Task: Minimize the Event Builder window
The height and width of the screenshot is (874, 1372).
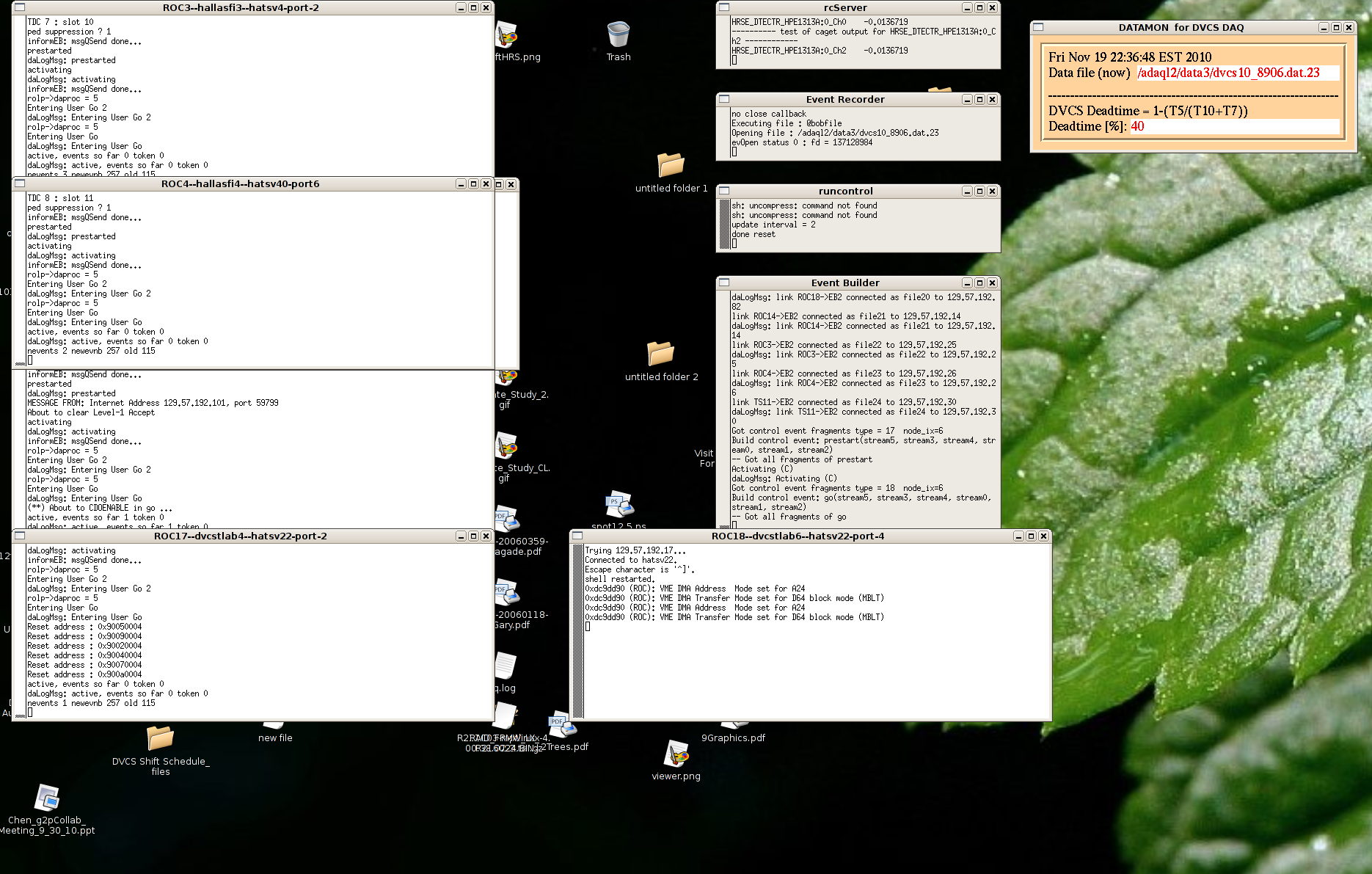Action: [x=967, y=283]
